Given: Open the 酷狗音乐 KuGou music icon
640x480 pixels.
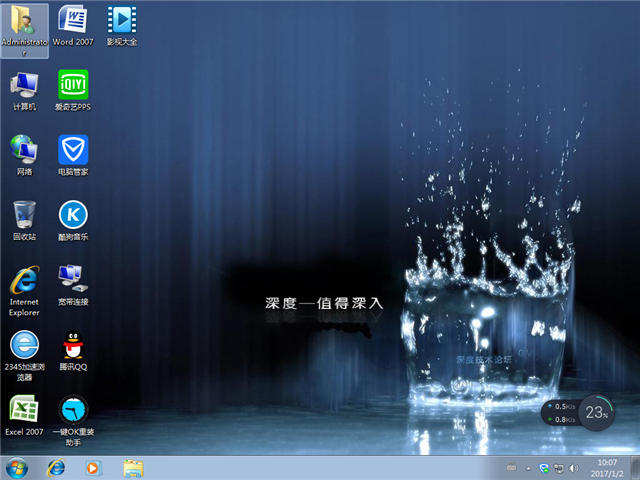Looking at the screenshot, I should click(72, 214).
